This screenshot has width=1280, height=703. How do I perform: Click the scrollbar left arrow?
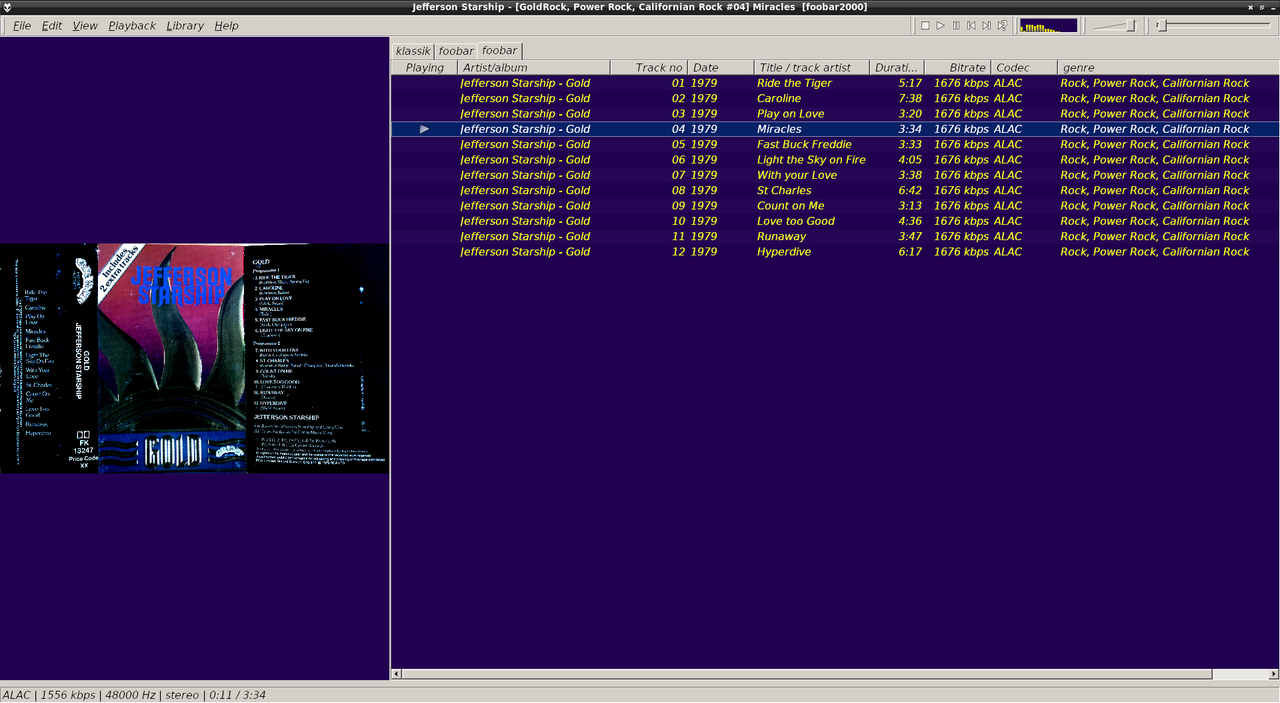tap(396, 674)
